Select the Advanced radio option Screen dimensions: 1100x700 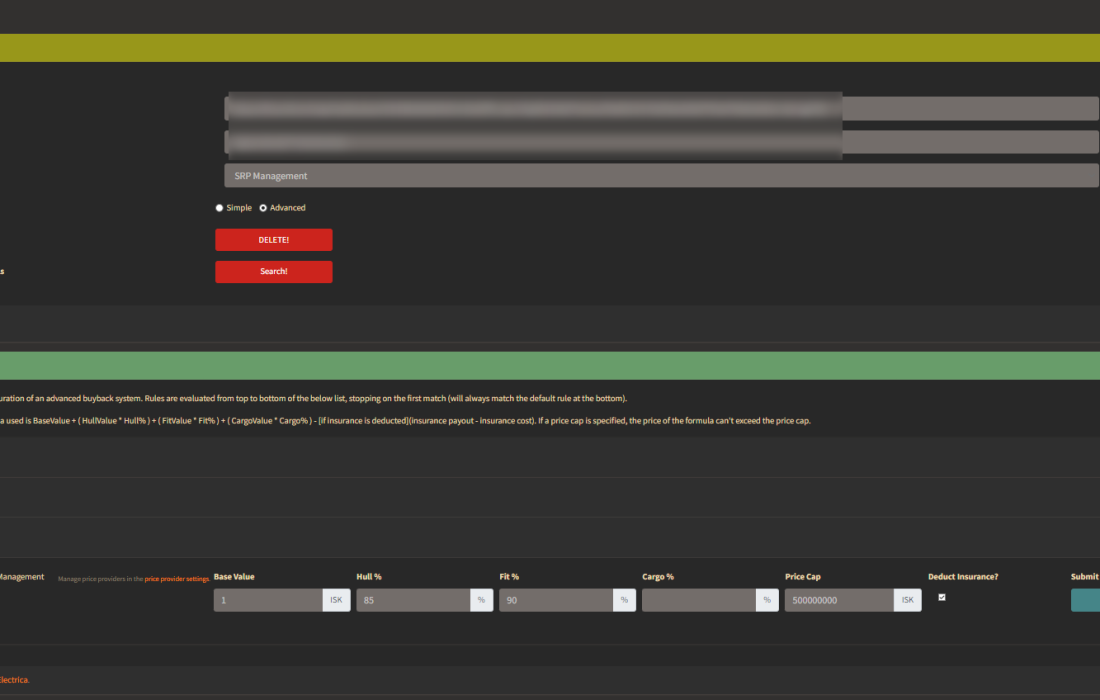coord(263,208)
